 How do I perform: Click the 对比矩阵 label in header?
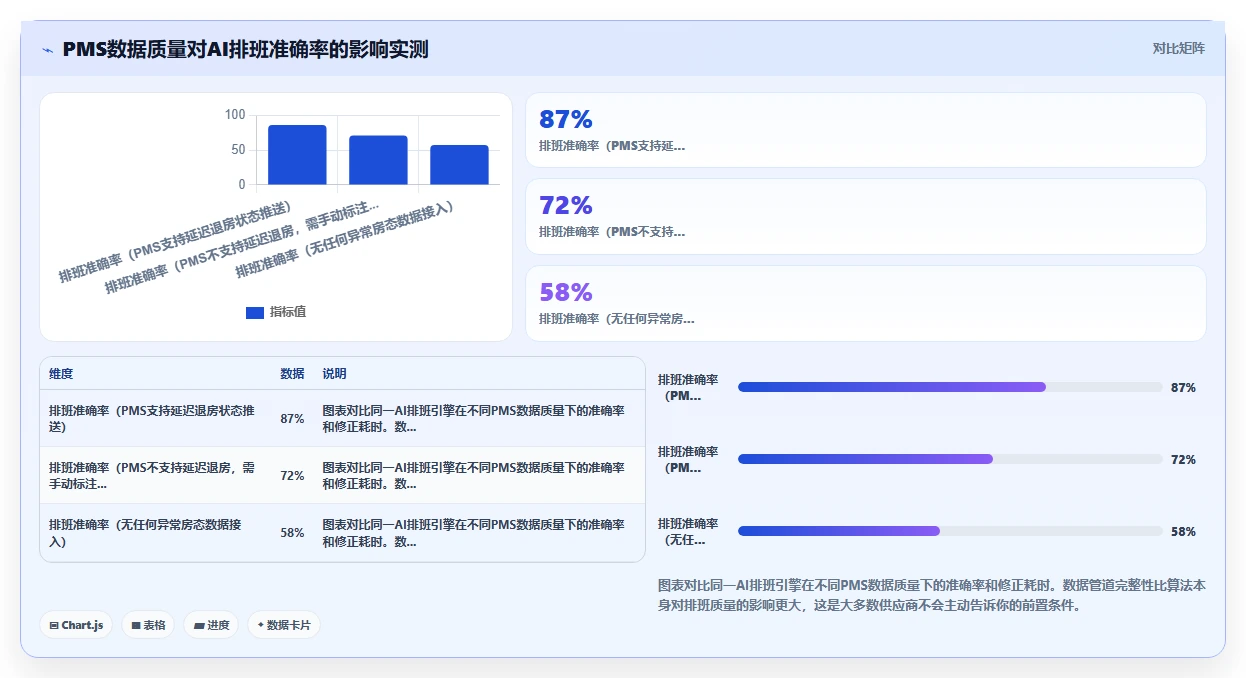[1179, 48]
